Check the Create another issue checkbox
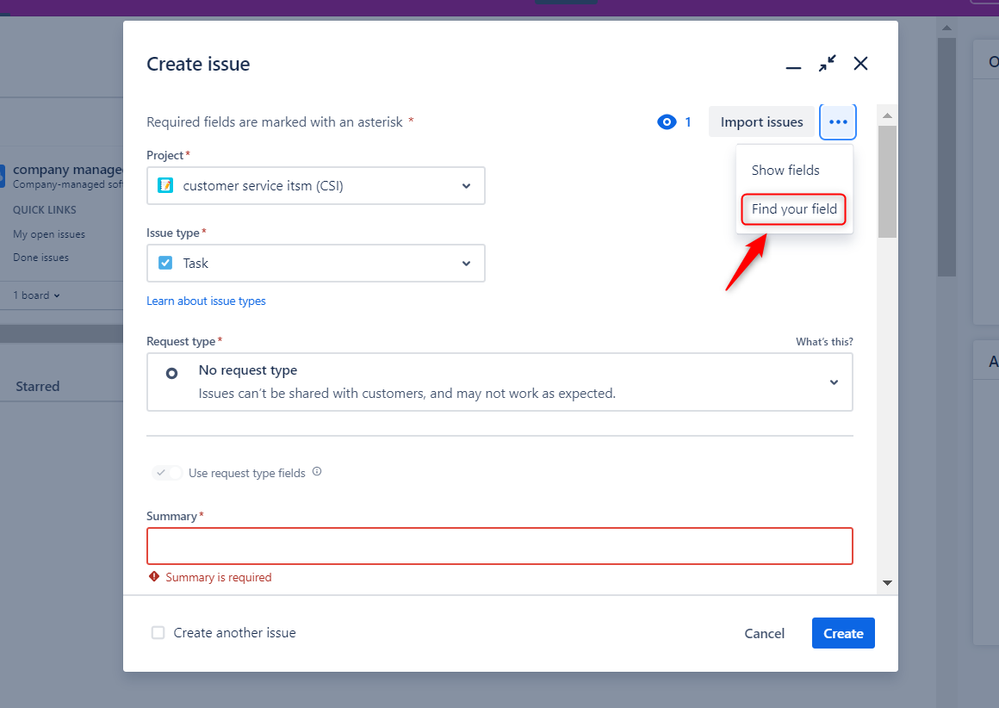999x708 pixels. (x=158, y=632)
